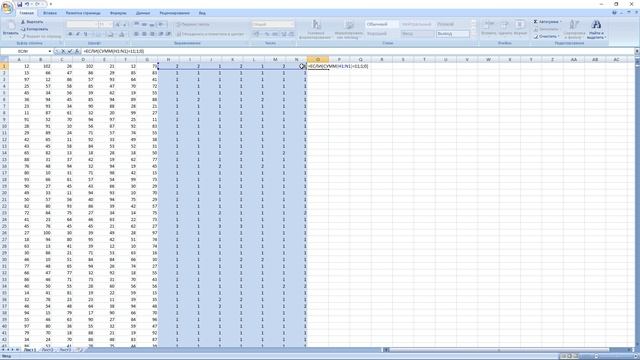Click the increase indent icon
640x360 pixels.
pyautogui.click(x=169, y=34)
